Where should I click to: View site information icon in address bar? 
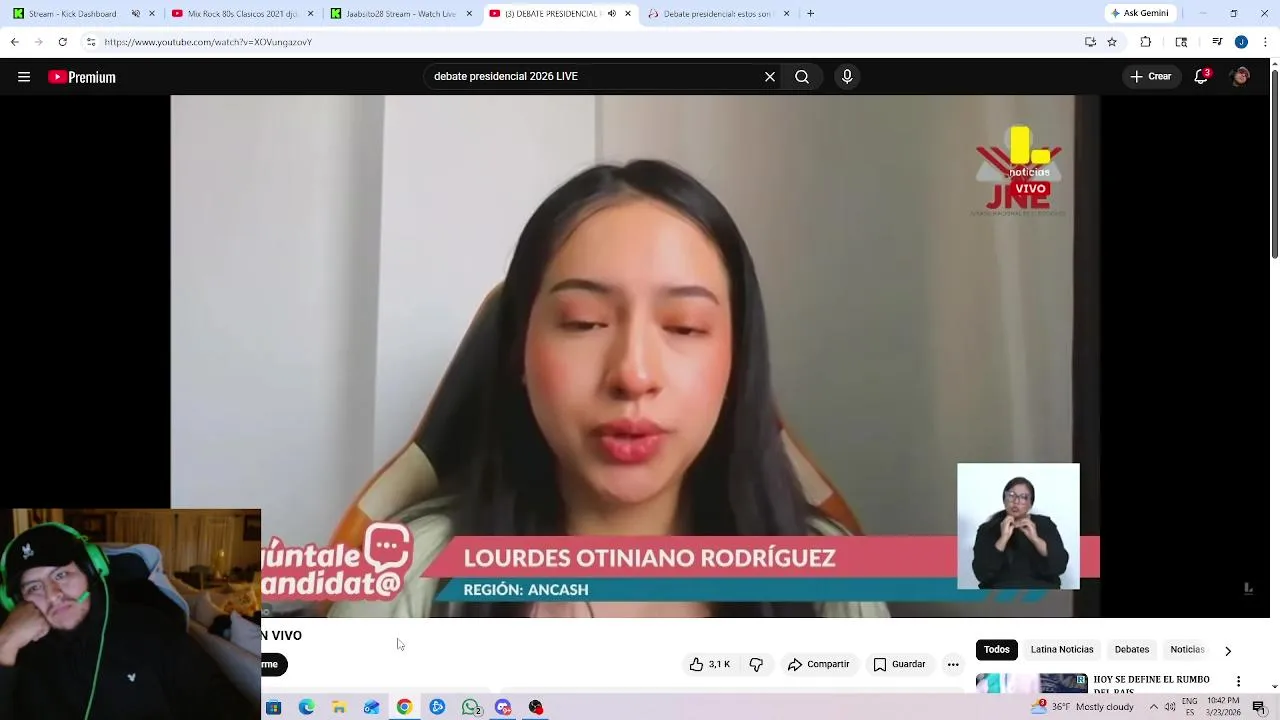91,42
